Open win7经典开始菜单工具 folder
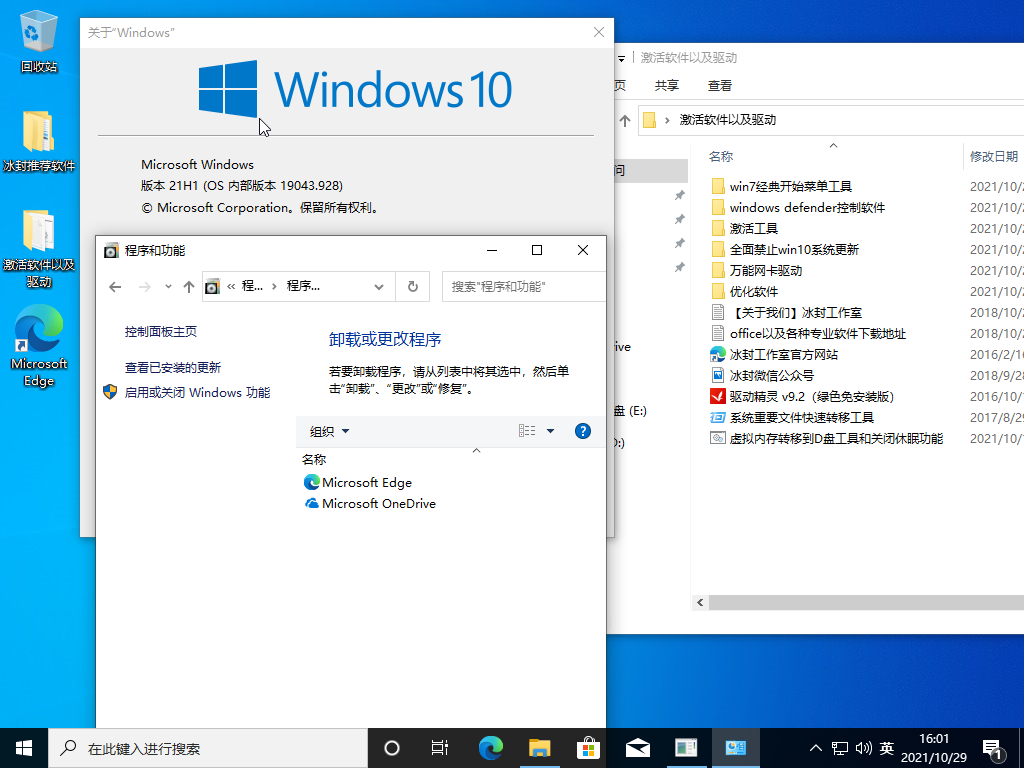 pos(782,187)
